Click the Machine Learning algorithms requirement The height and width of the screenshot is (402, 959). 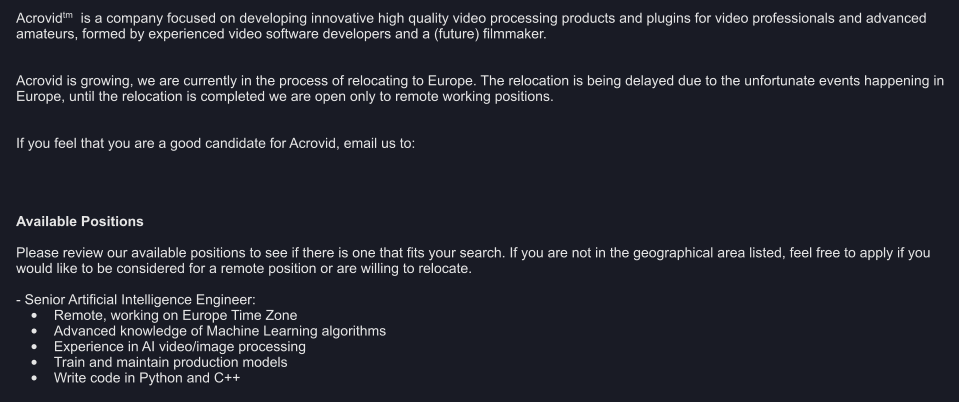pos(220,331)
